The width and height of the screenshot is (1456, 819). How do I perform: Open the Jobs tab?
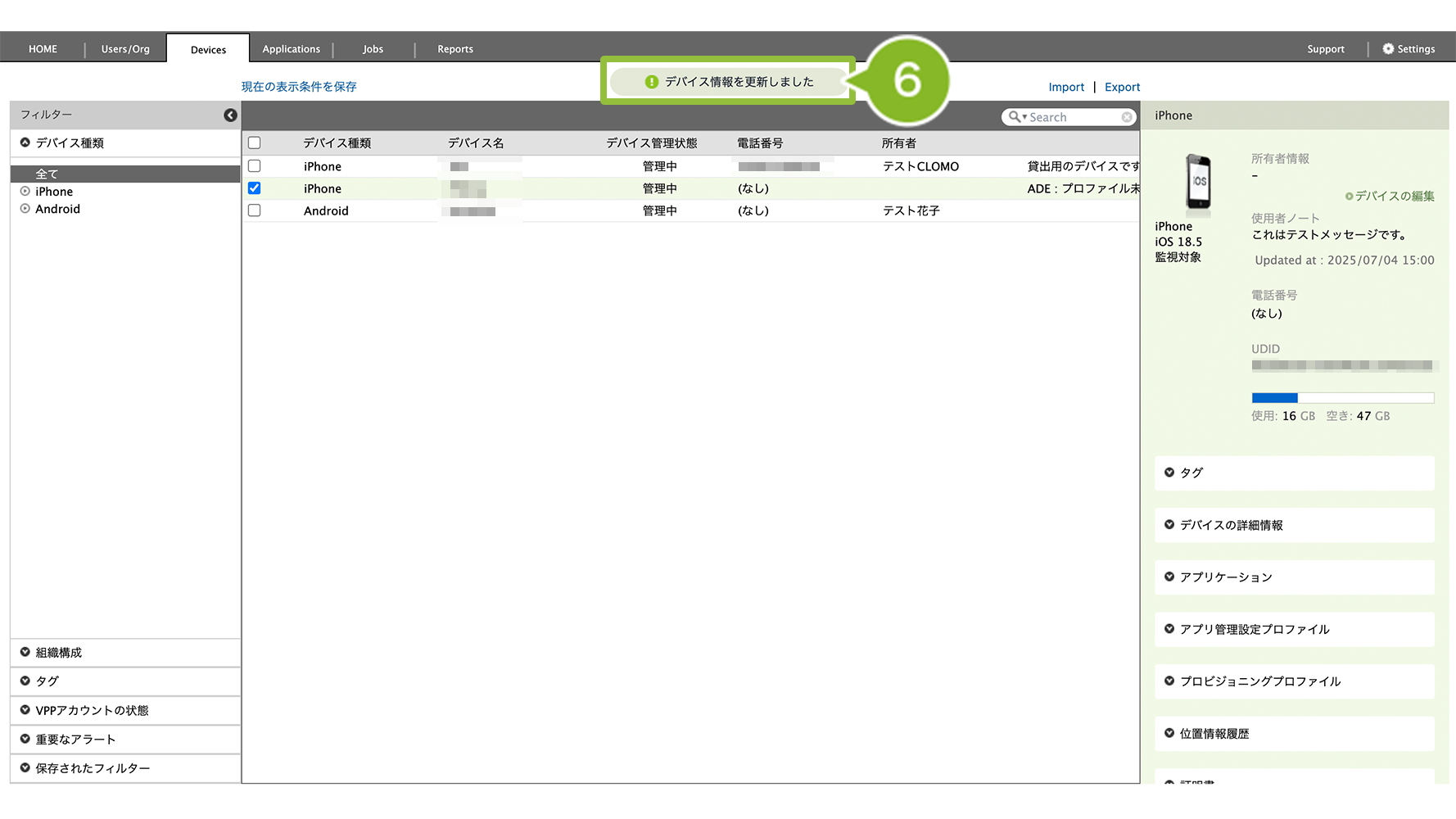[x=373, y=49]
